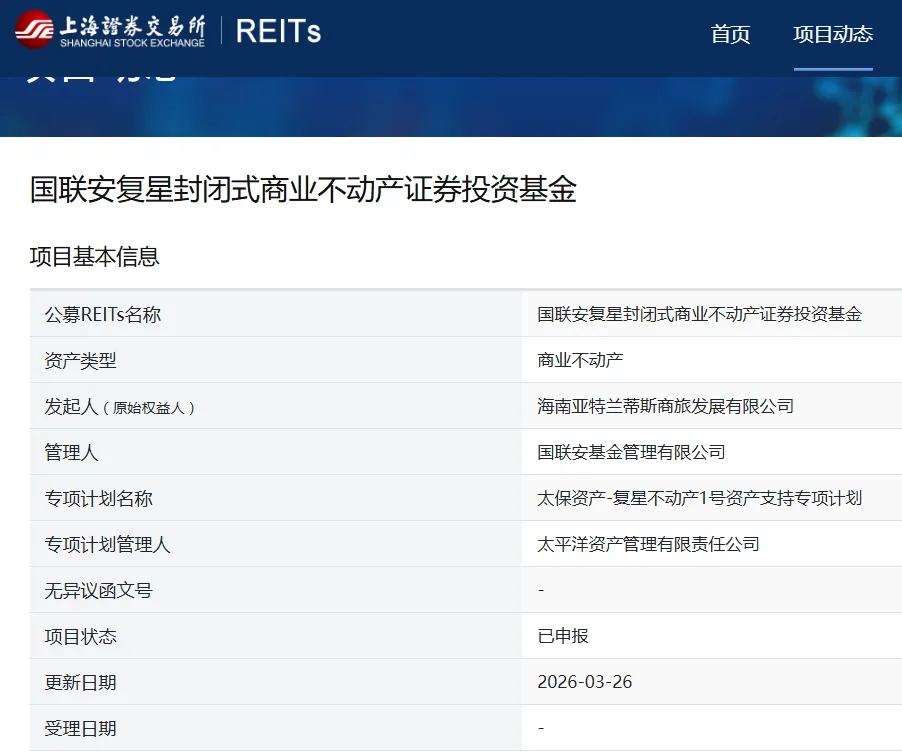Screen dimensions: 902x752
Task: Select the 发起人 (原始权益人) label
Action: click(120, 407)
